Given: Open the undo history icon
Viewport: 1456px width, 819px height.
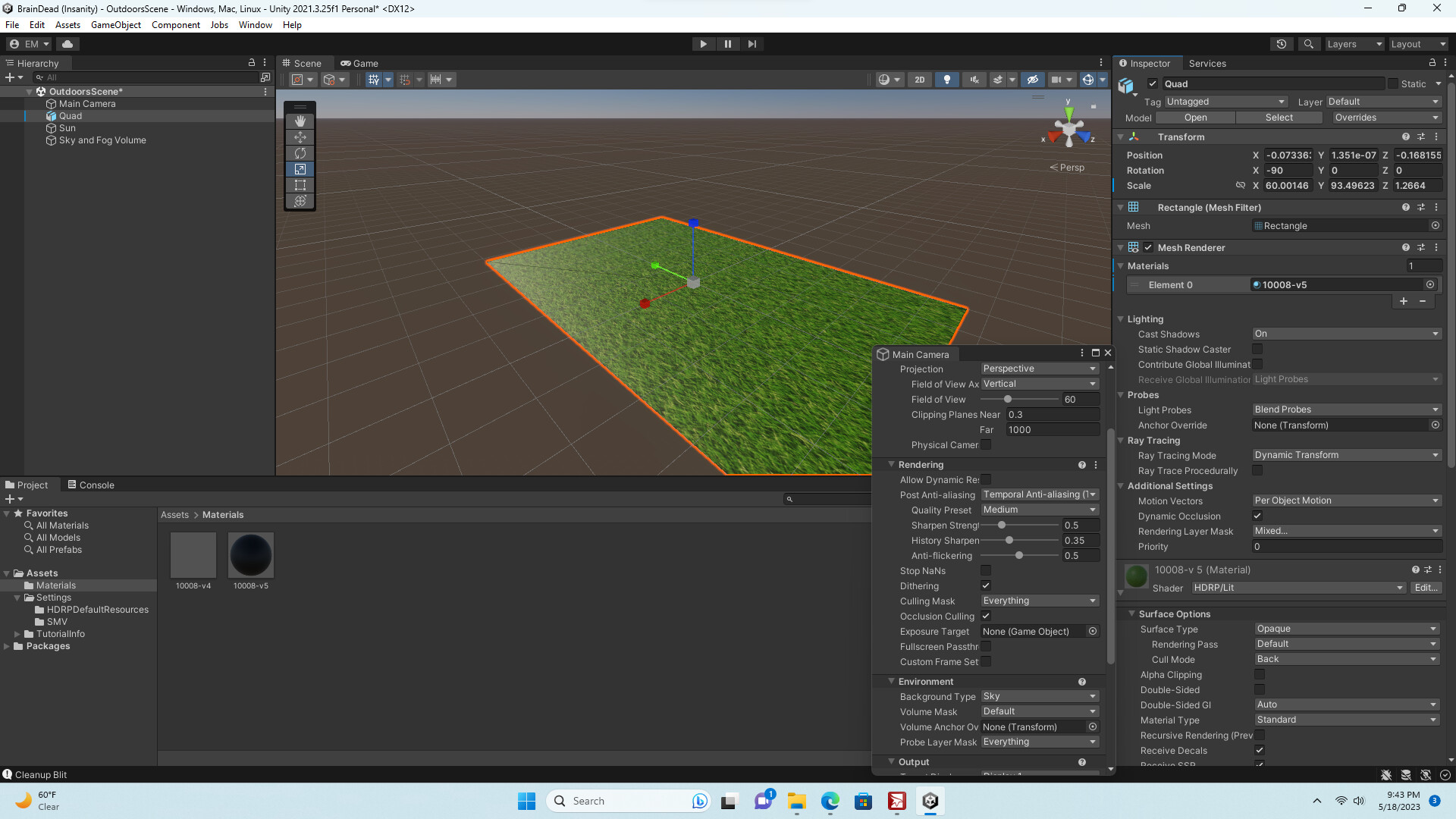Looking at the screenshot, I should [x=1282, y=44].
